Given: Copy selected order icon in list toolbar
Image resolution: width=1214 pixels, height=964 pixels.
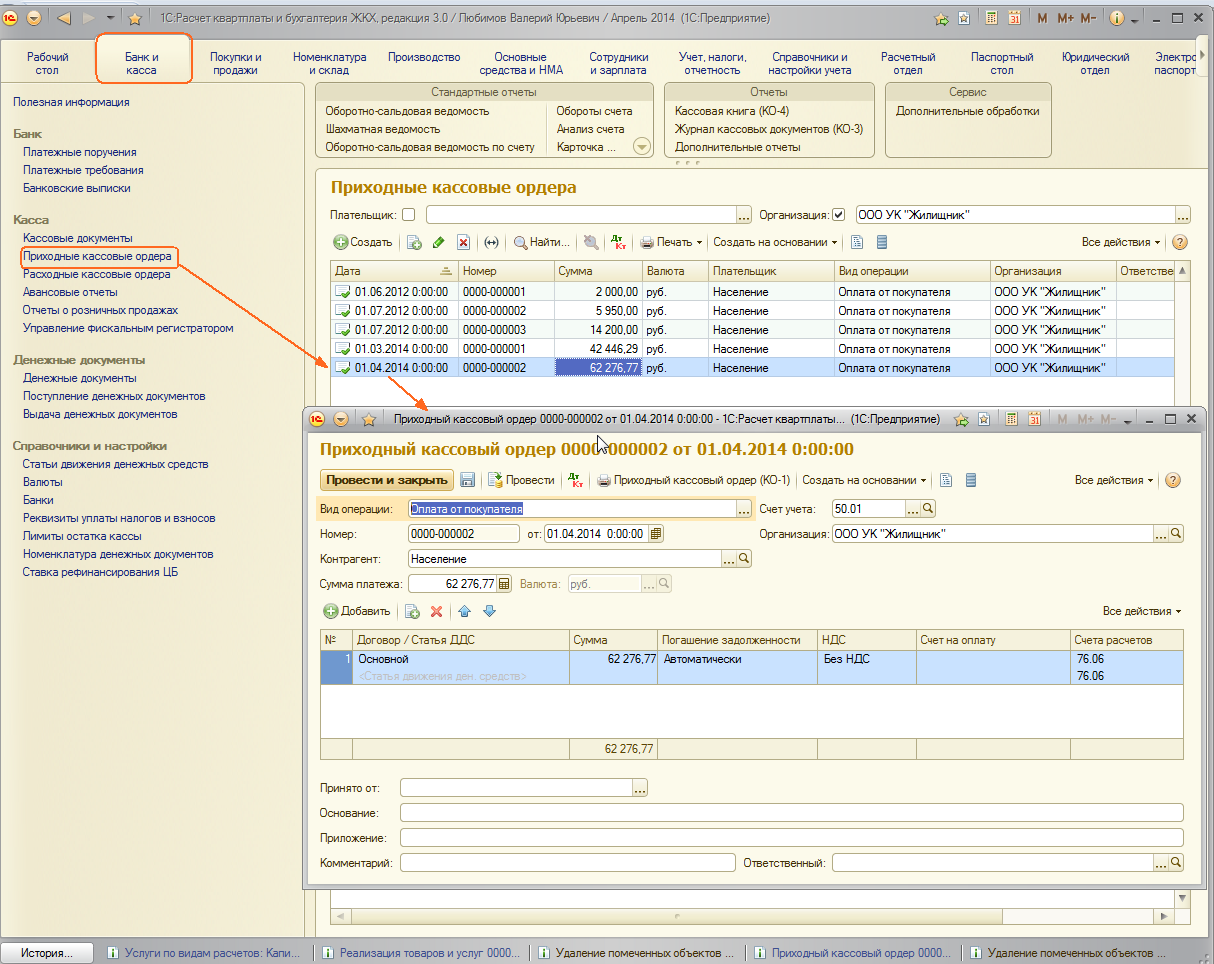Looking at the screenshot, I should (413, 242).
